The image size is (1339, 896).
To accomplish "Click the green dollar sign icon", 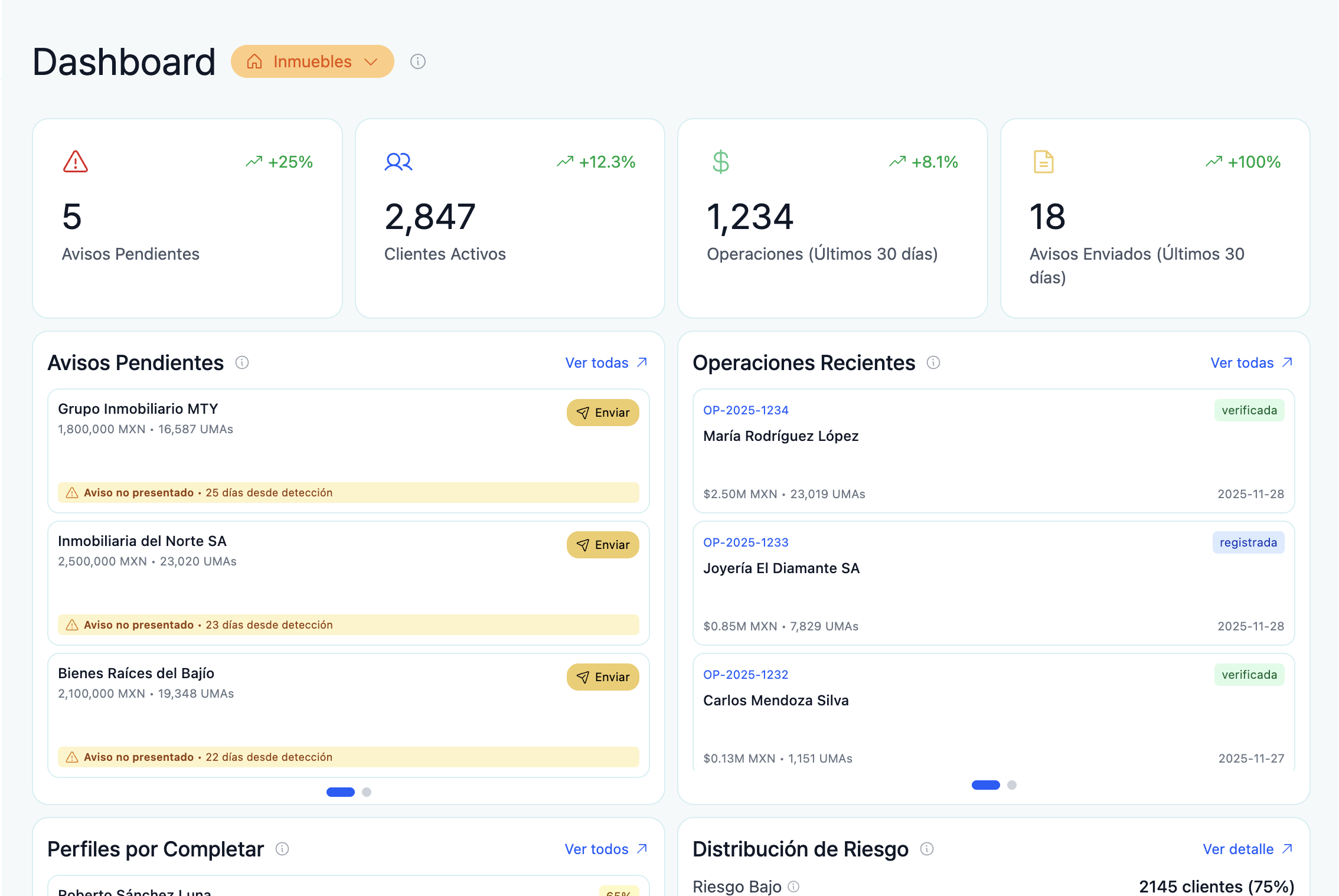I will pos(721,162).
